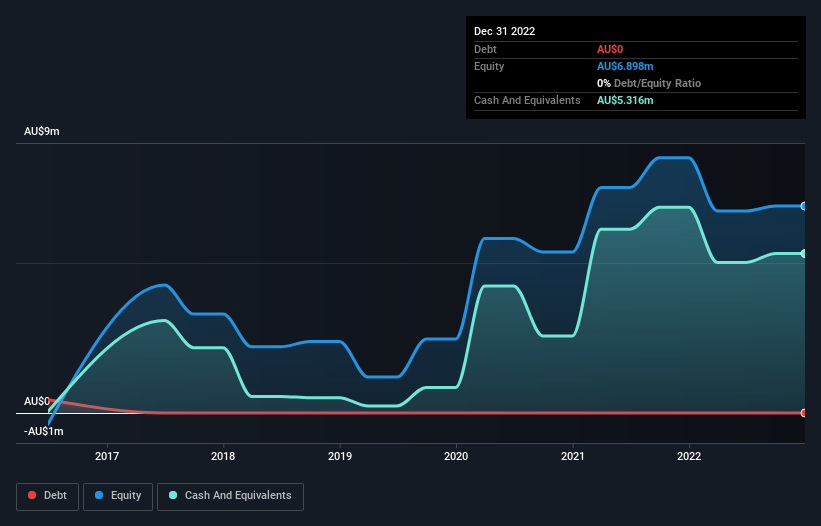
Task: Click the red Debt endpoint marker
Action: 804,413
